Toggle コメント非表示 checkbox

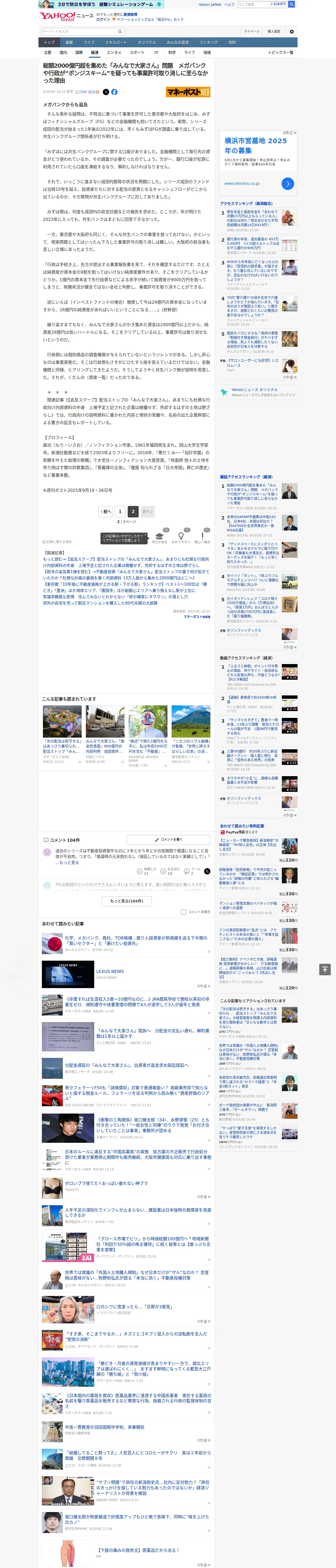[183, 912]
